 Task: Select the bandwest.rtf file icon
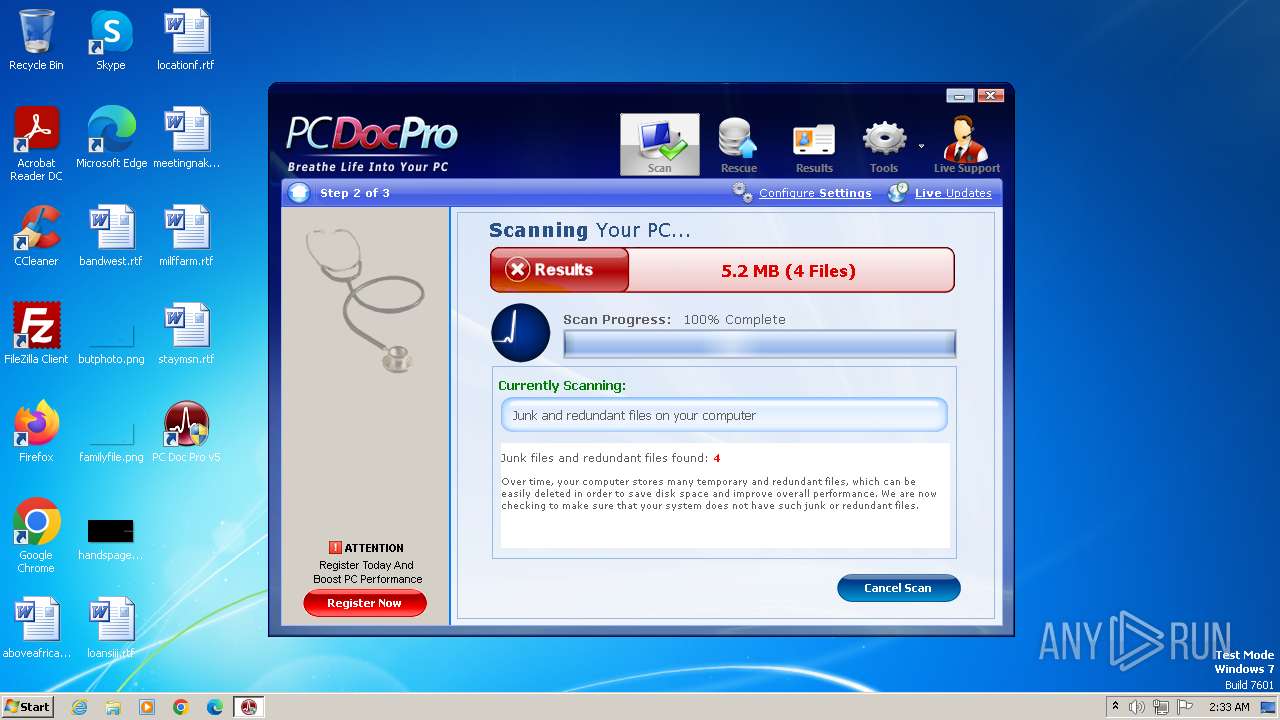click(x=111, y=236)
